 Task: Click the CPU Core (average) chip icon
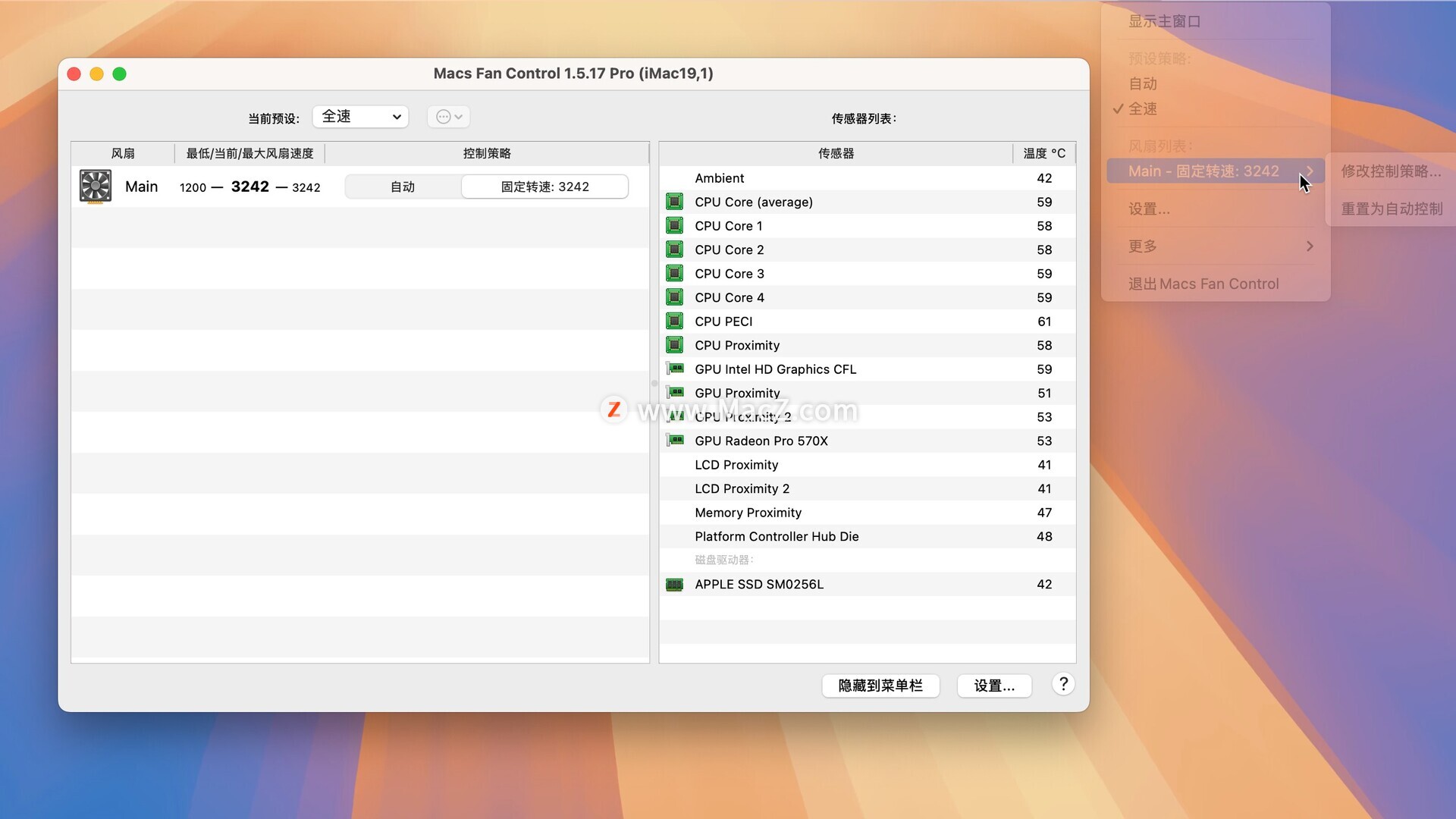point(674,202)
